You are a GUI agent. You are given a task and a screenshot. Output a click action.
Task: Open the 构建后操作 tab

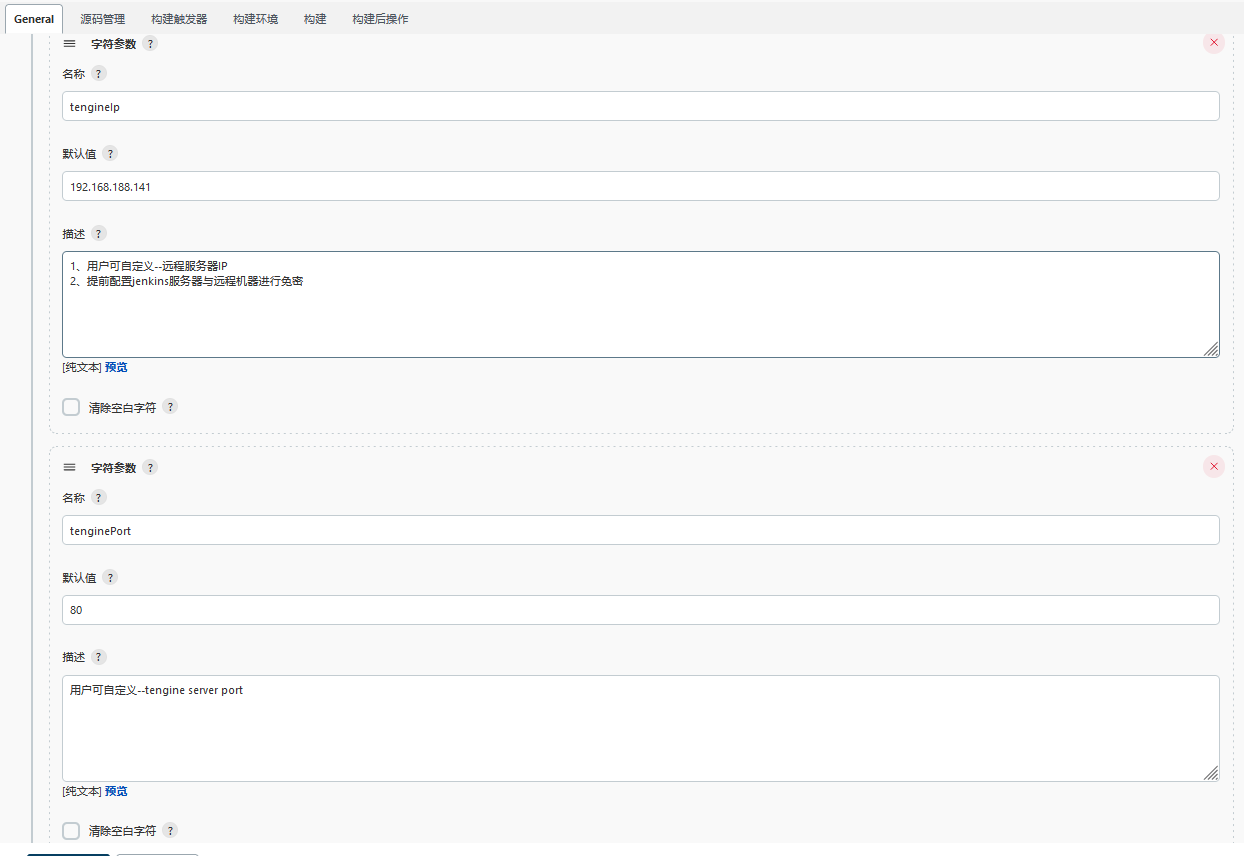pos(380,19)
